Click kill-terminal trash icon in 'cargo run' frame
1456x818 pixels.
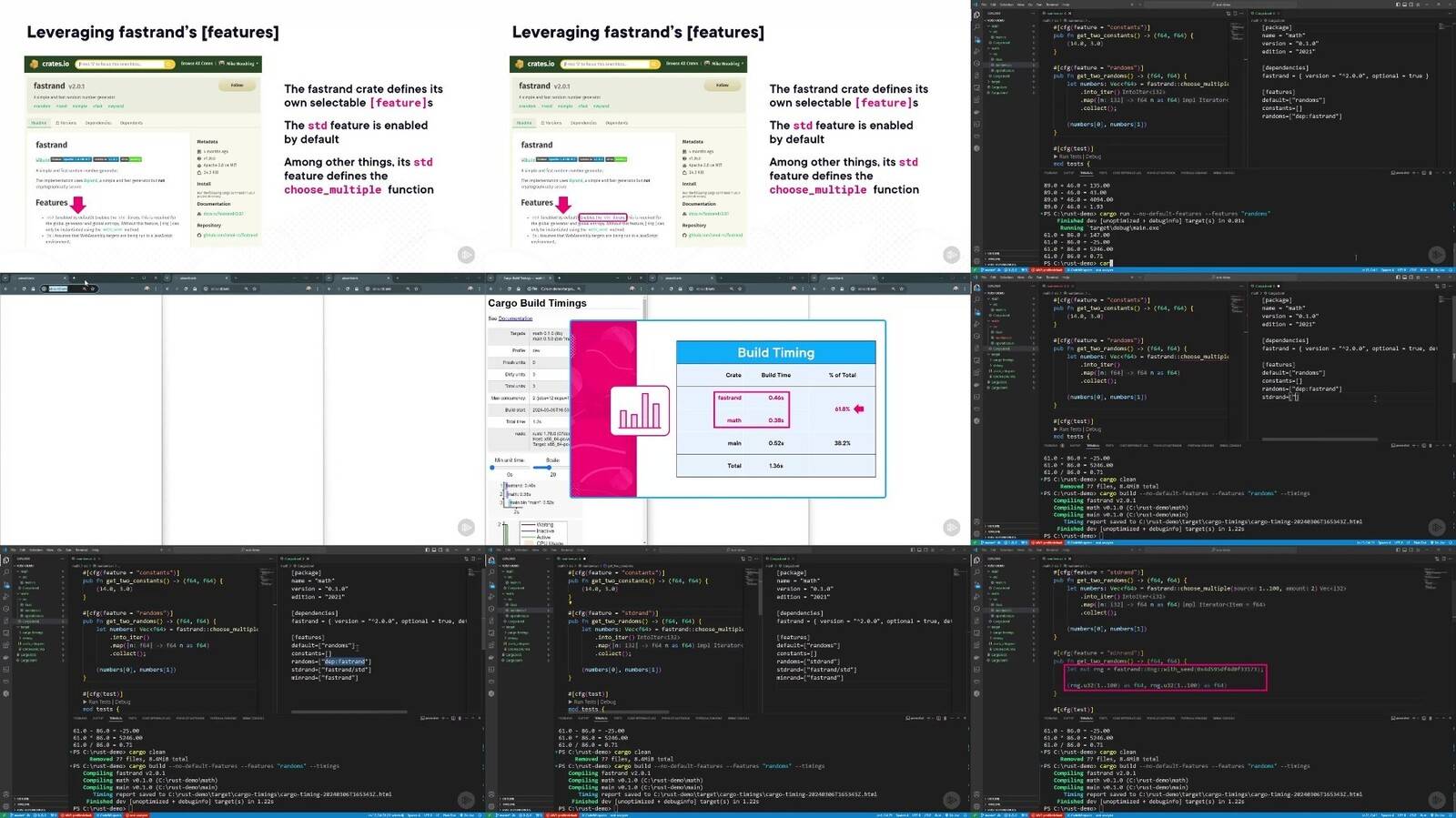[1429, 172]
